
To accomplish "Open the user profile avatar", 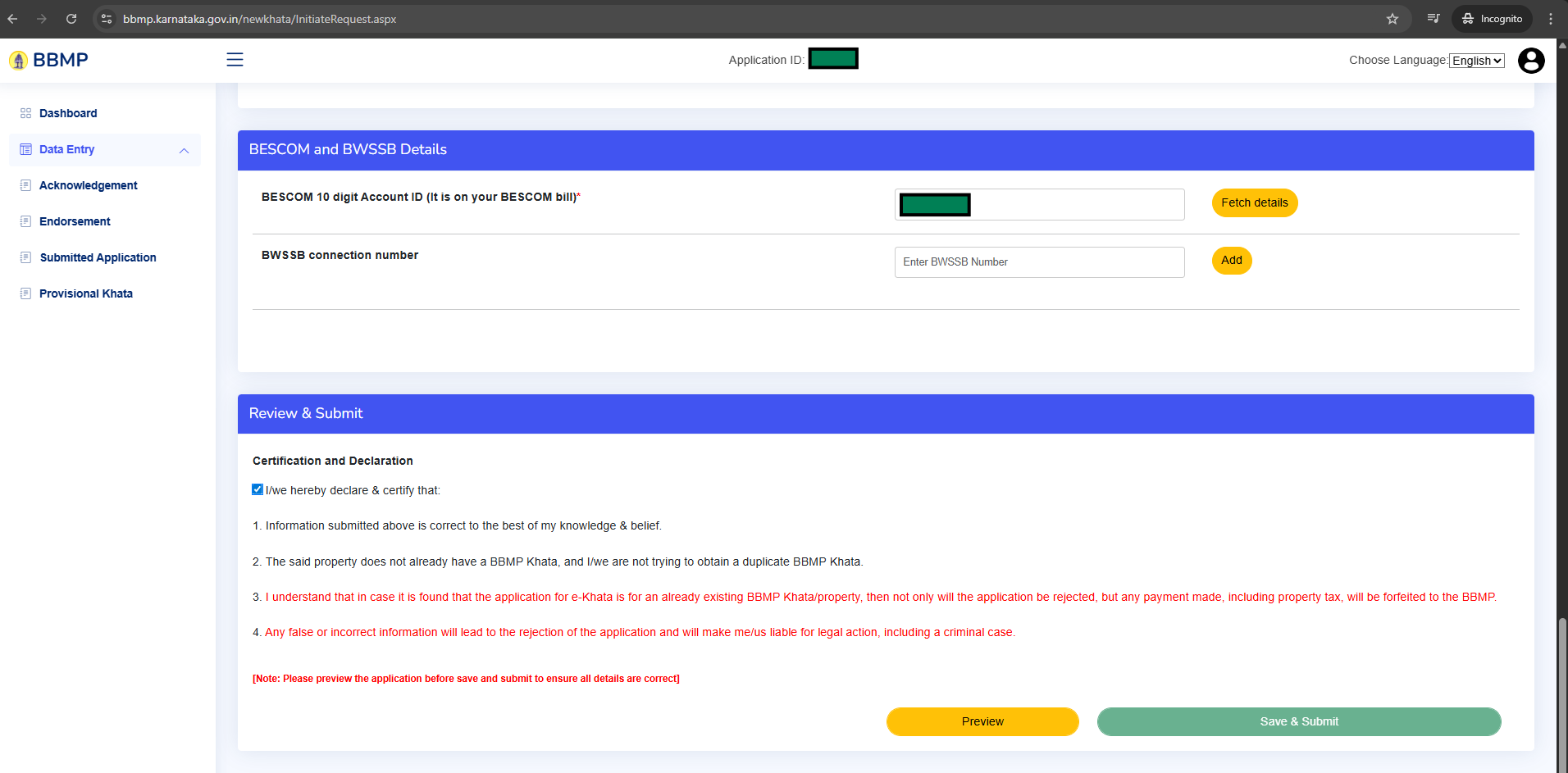I will pyautogui.click(x=1531, y=60).
